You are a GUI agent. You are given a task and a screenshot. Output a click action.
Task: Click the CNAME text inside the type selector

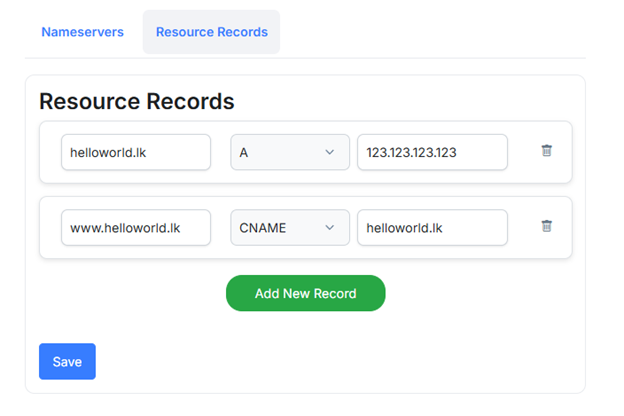(262, 228)
